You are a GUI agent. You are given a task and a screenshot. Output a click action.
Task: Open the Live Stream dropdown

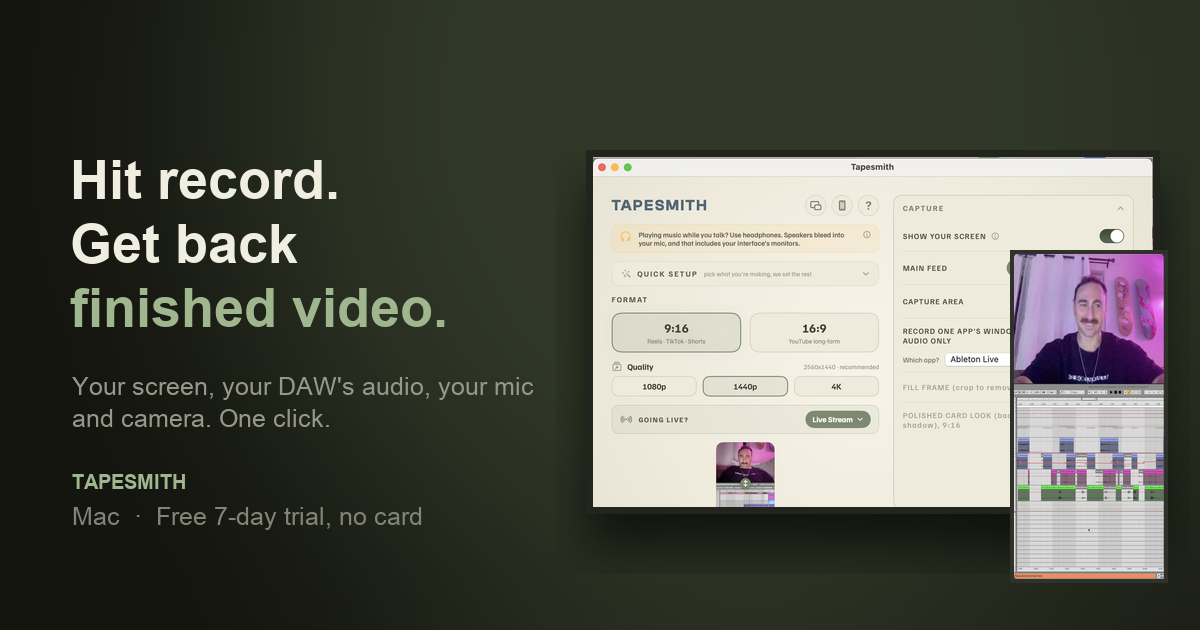[838, 420]
